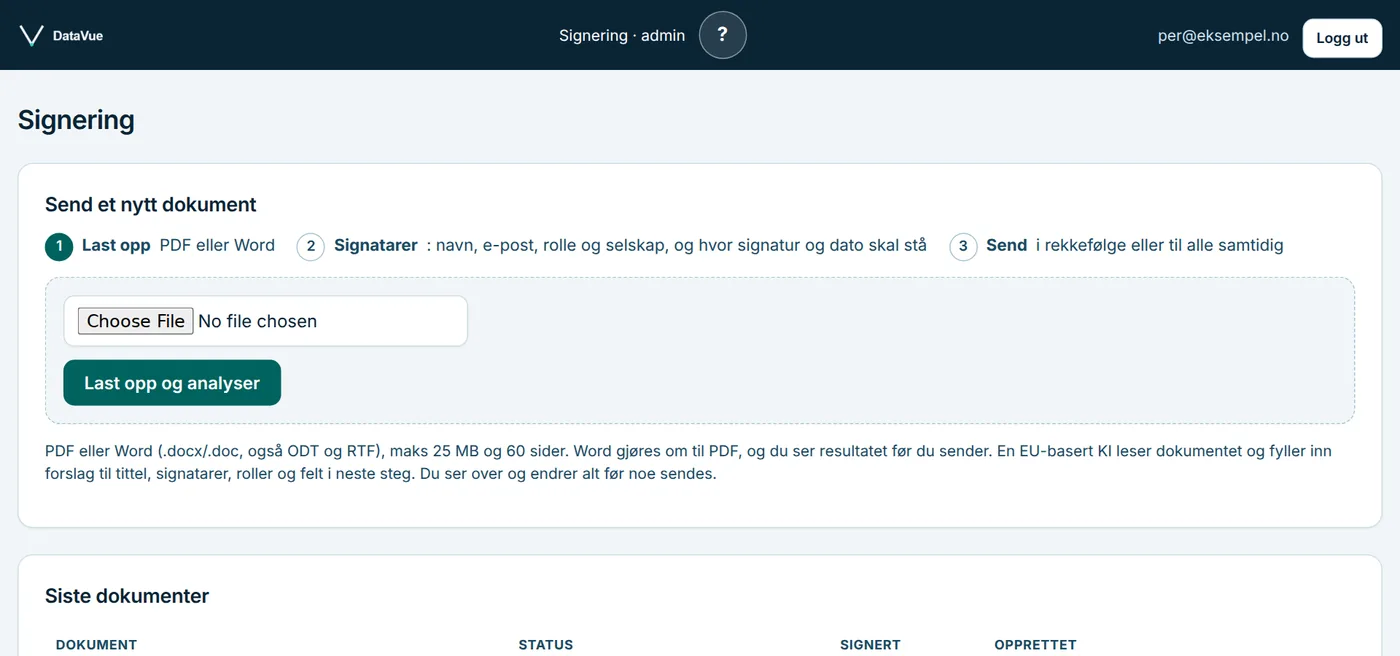Click Last opp og analyser button
Image resolution: width=1400 pixels, height=656 pixels.
(172, 383)
